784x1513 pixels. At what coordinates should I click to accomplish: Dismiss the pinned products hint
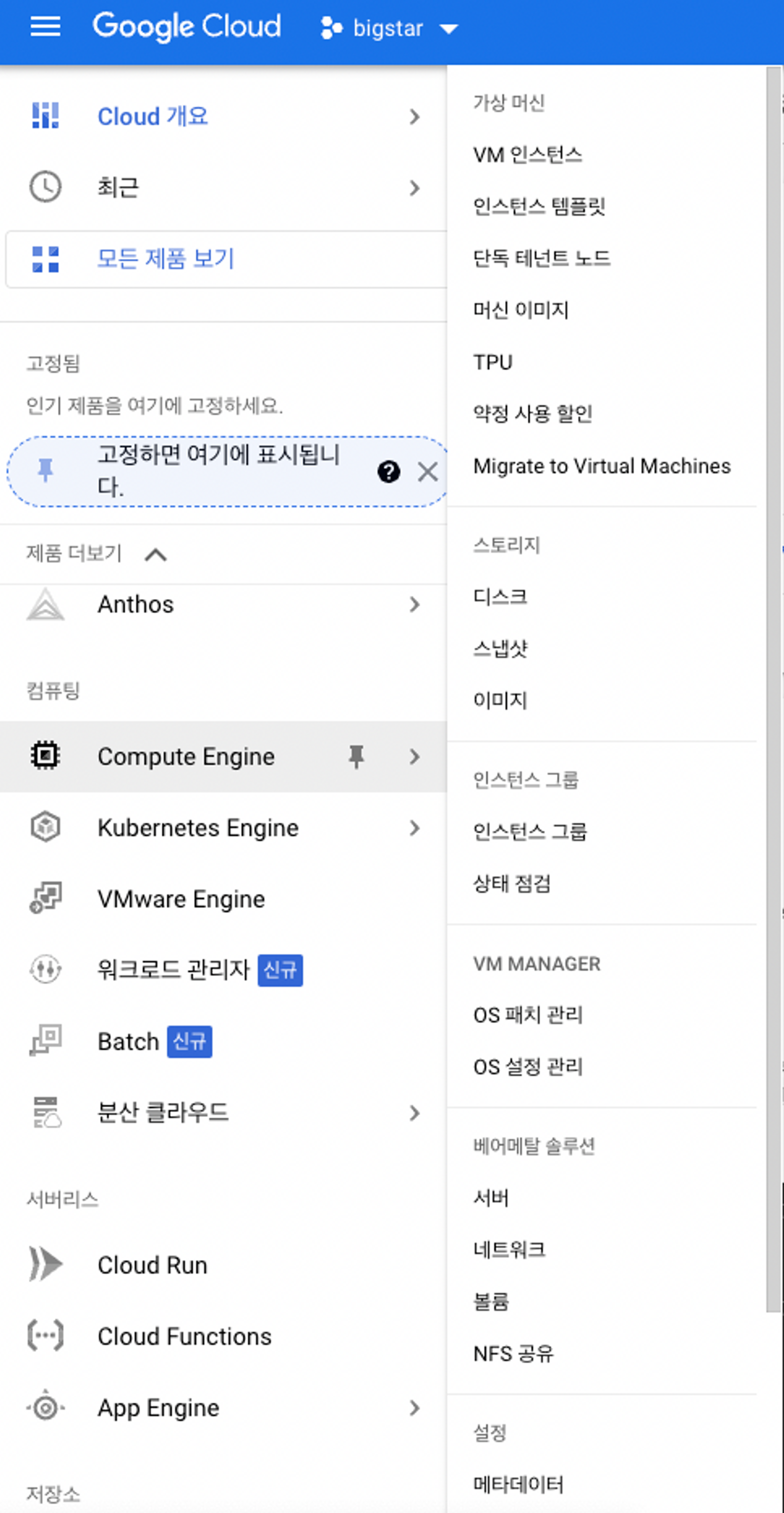[x=428, y=472]
